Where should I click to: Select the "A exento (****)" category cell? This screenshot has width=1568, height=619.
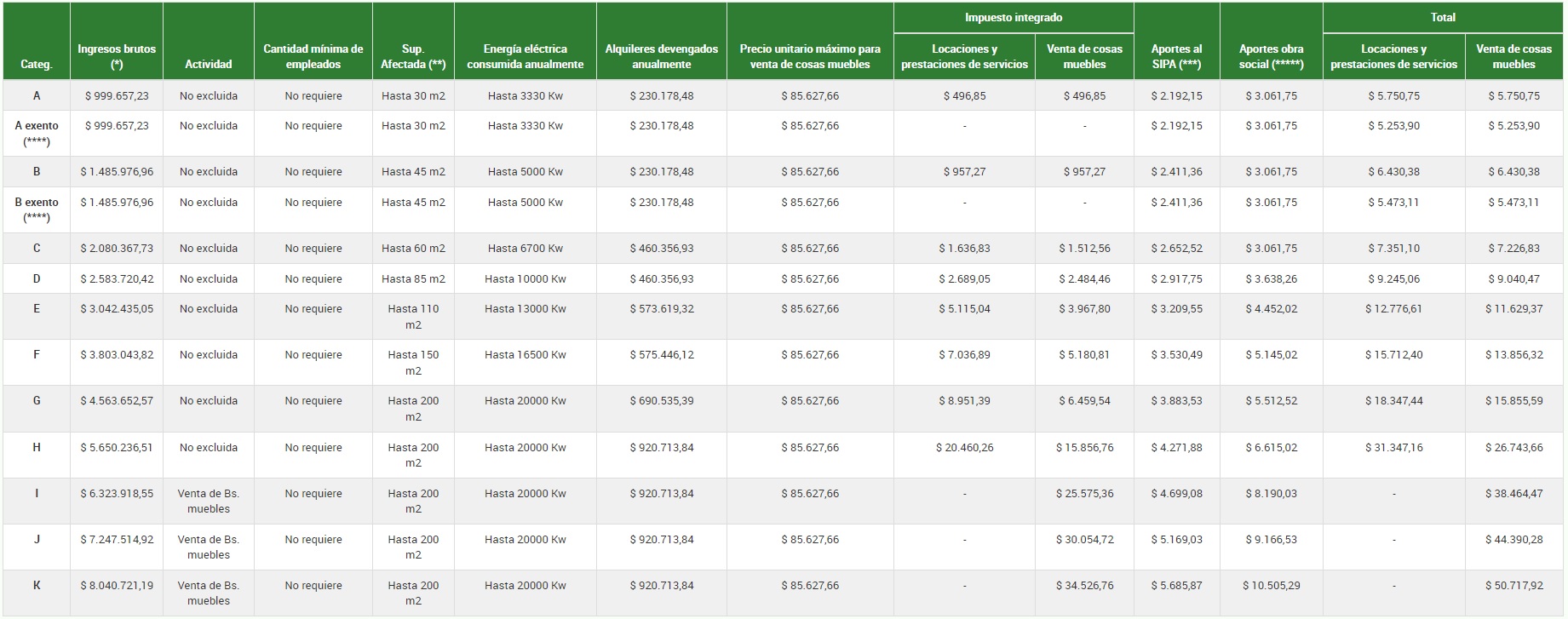click(37, 134)
